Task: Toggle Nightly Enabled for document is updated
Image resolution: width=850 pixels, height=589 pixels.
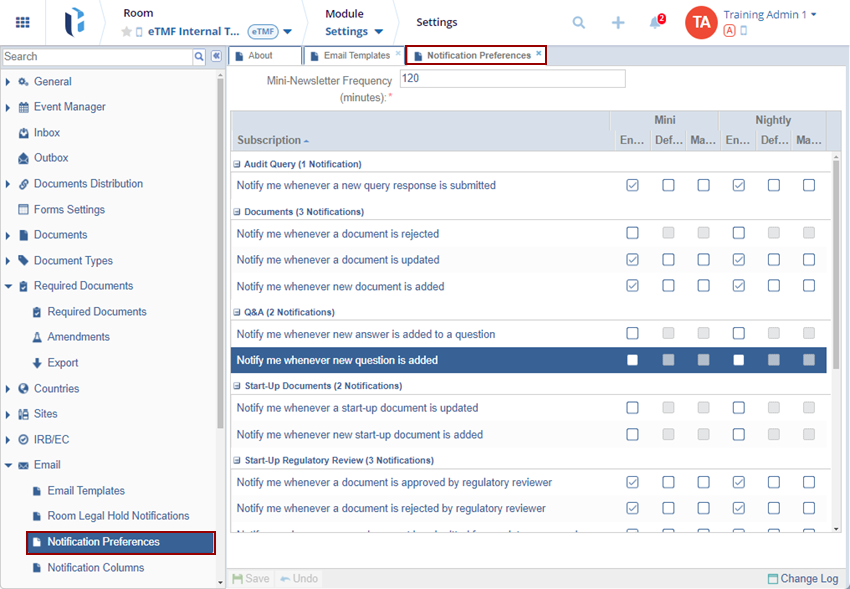Action: [x=738, y=260]
